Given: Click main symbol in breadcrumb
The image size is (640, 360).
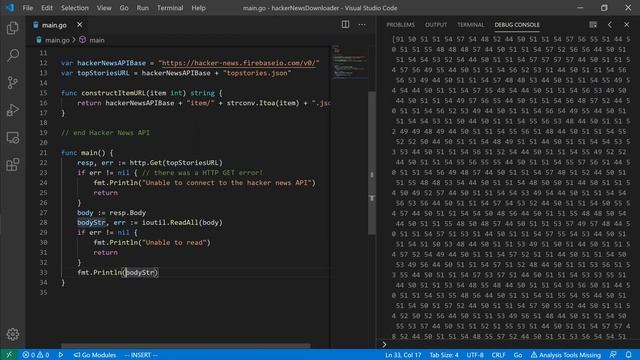Looking at the screenshot, I should coord(97,40).
